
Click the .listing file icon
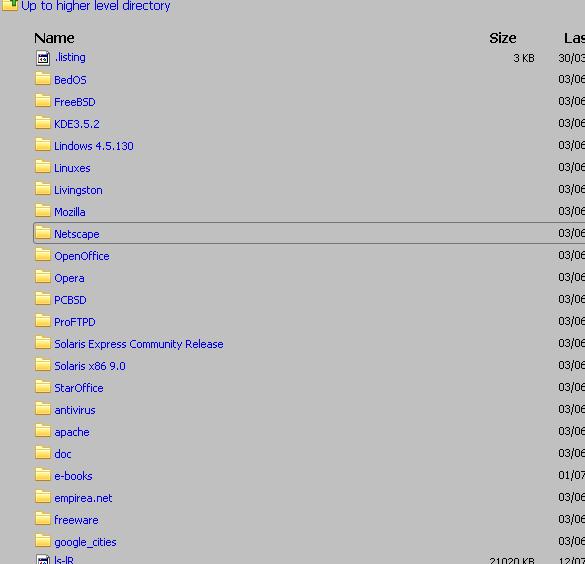click(x=43, y=58)
